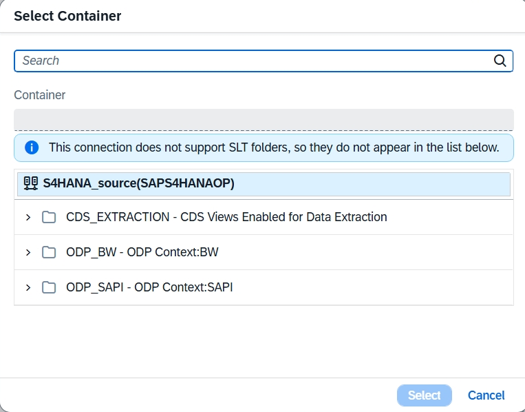Focus the Search input field

(x=264, y=61)
